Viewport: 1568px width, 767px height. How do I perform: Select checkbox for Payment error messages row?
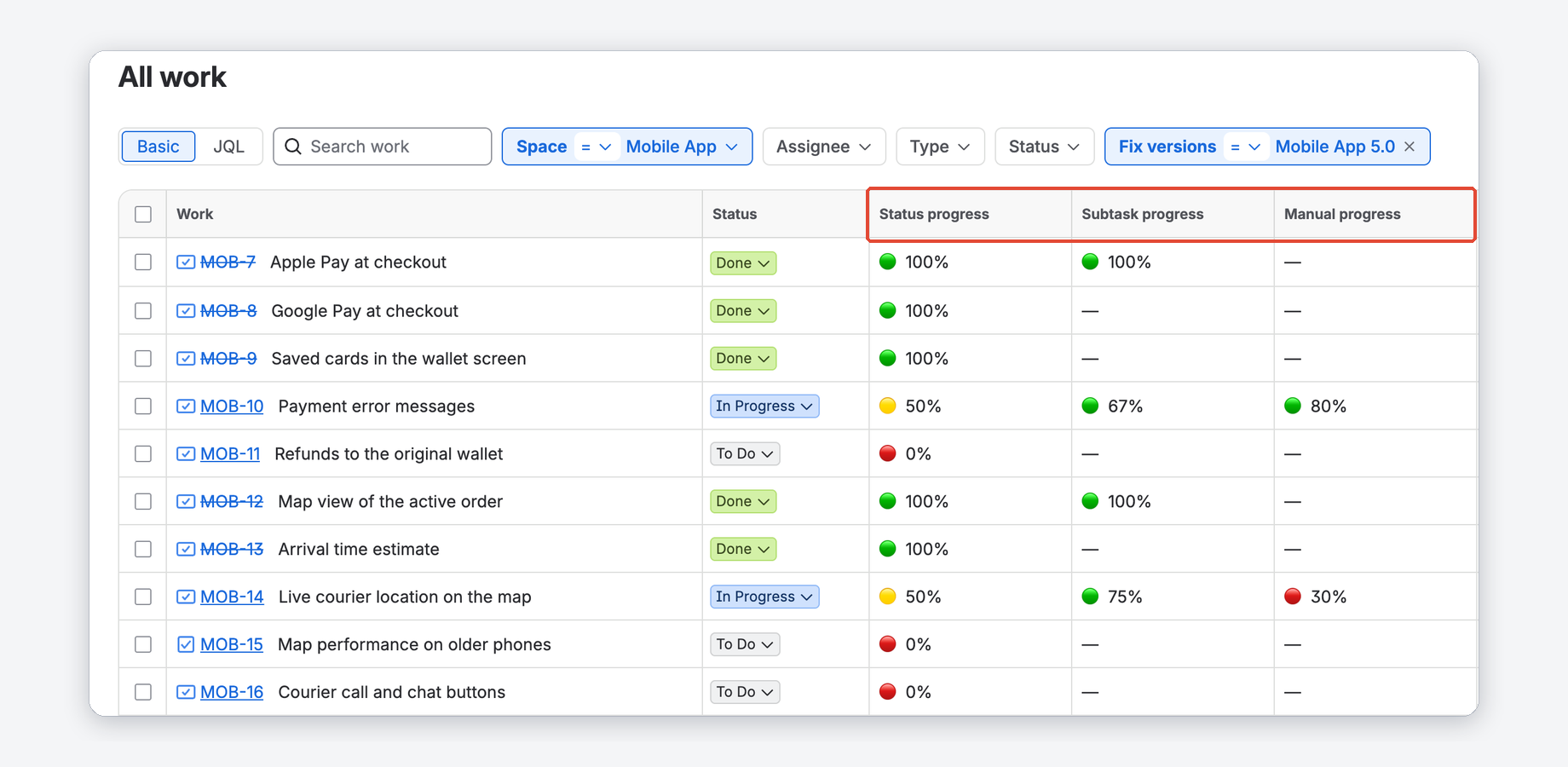coord(143,406)
